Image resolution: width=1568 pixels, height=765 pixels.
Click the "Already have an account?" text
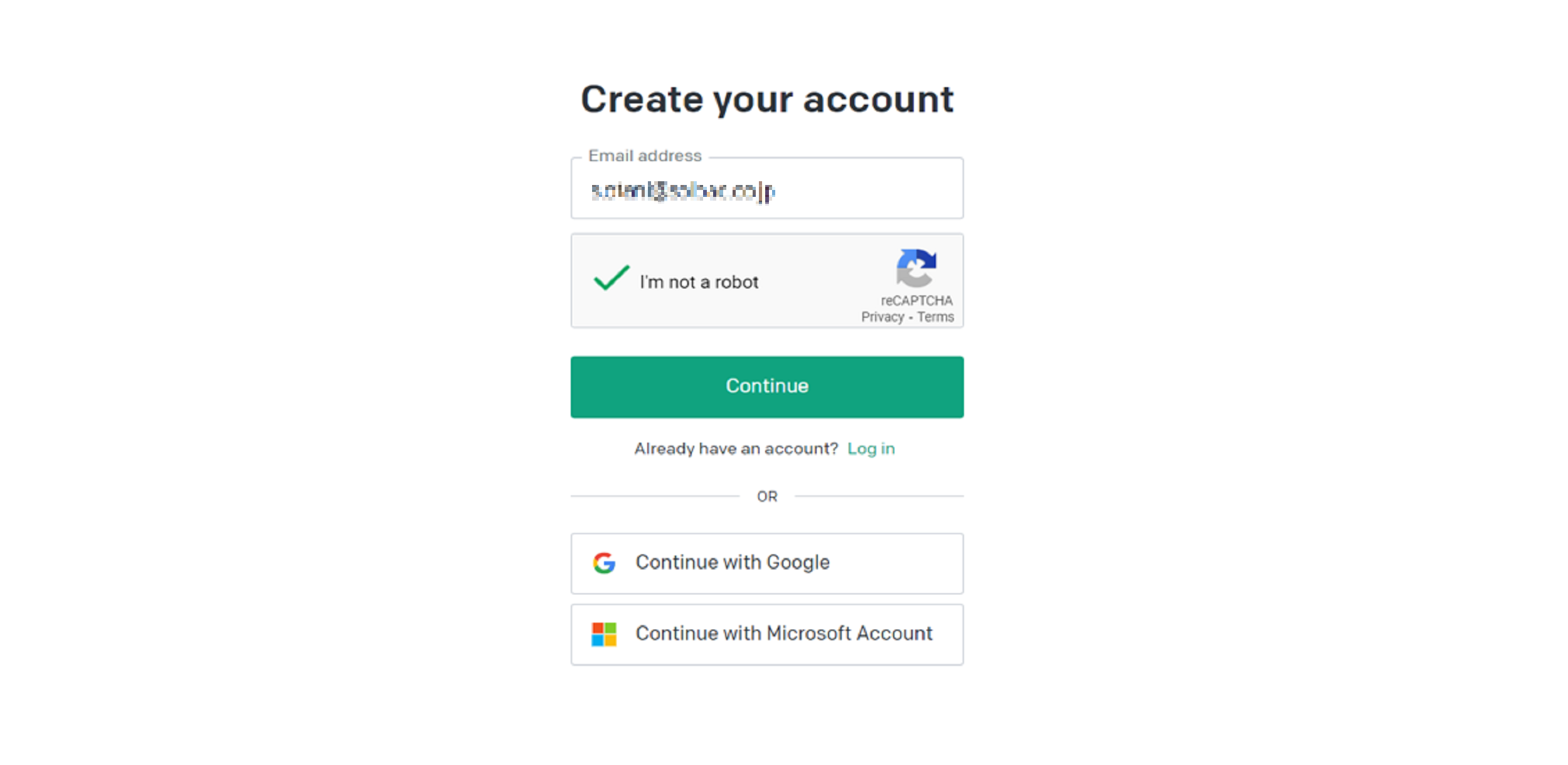tap(736, 449)
